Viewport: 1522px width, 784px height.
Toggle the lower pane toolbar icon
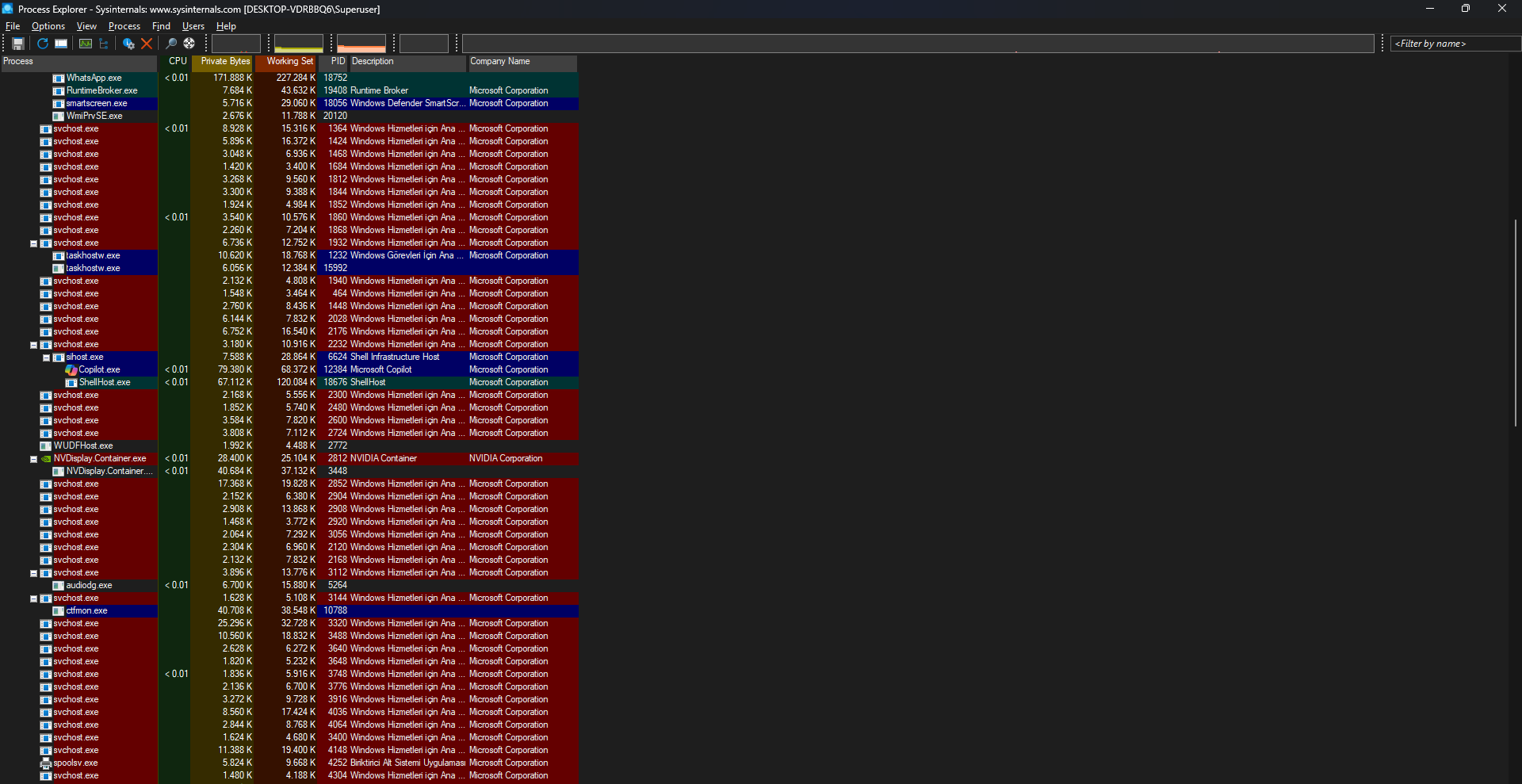click(61, 44)
